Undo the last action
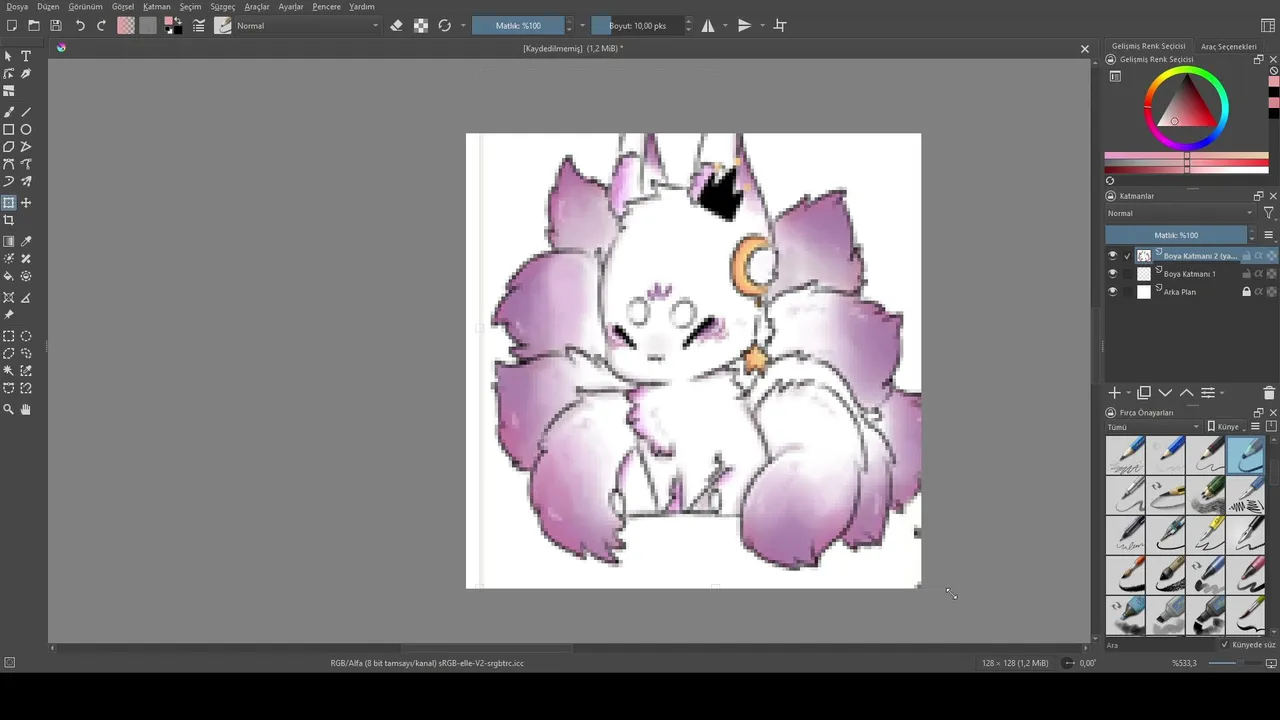This screenshot has height=720, width=1280. [80, 26]
